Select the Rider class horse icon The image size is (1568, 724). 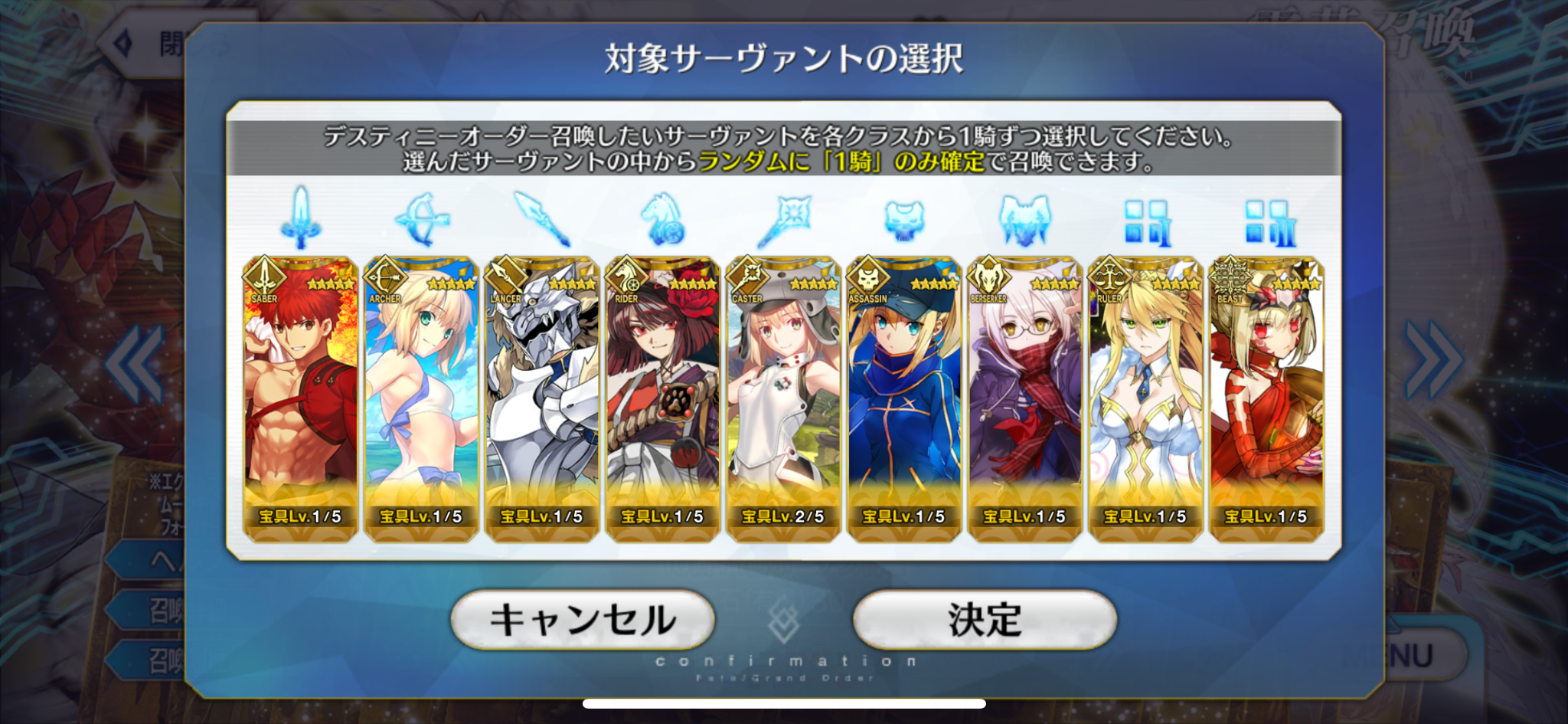tap(662, 219)
